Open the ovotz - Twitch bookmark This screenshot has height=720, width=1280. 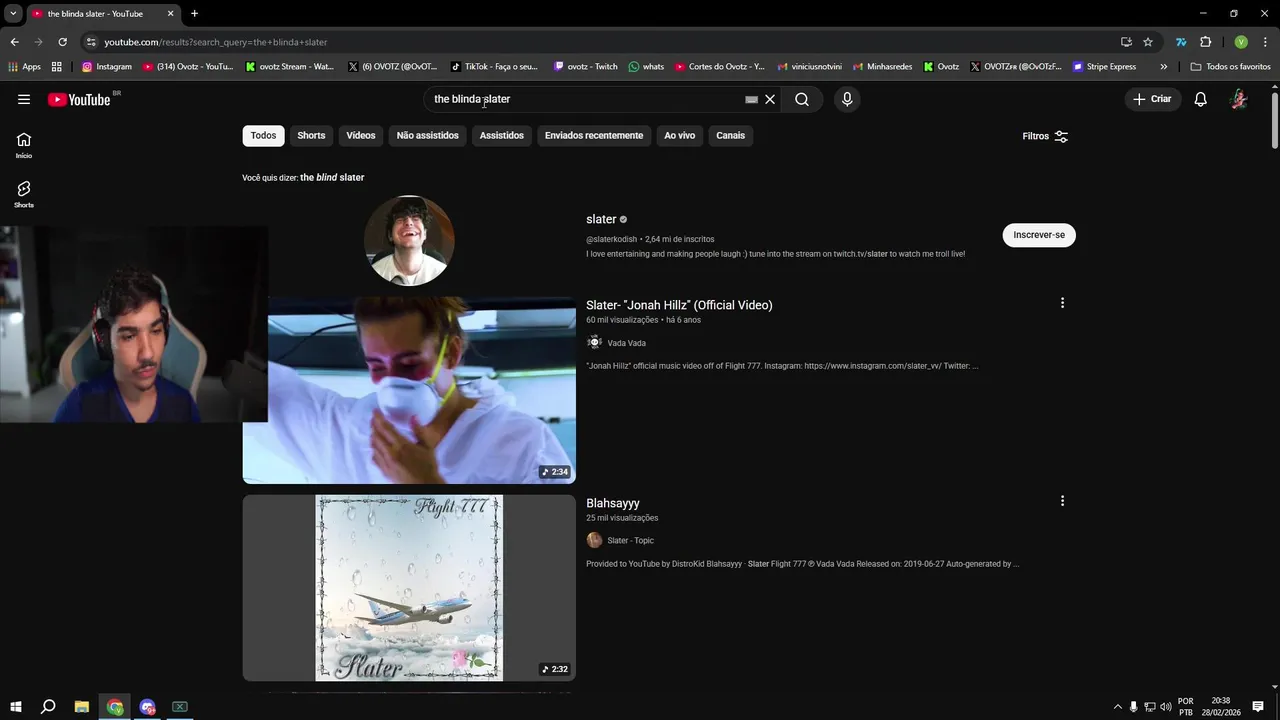click(586, 67)
